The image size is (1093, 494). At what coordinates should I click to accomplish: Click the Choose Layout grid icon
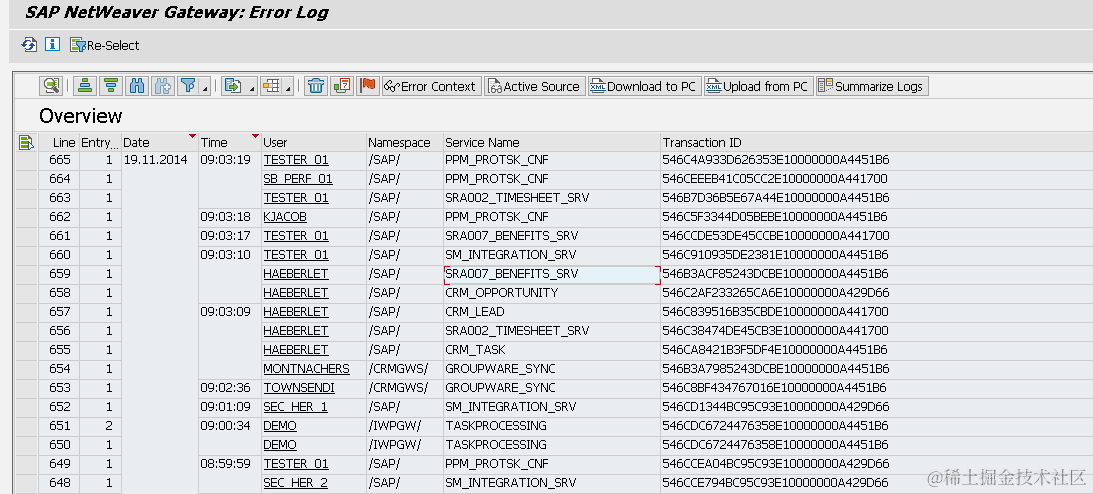click(271, 86)
